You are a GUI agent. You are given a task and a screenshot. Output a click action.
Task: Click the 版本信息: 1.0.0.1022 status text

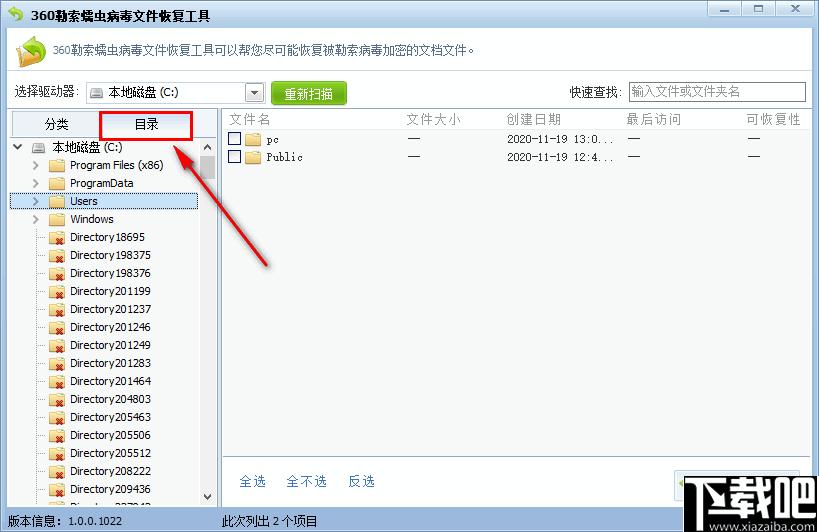pyautogui.click(x=65, y=521)
